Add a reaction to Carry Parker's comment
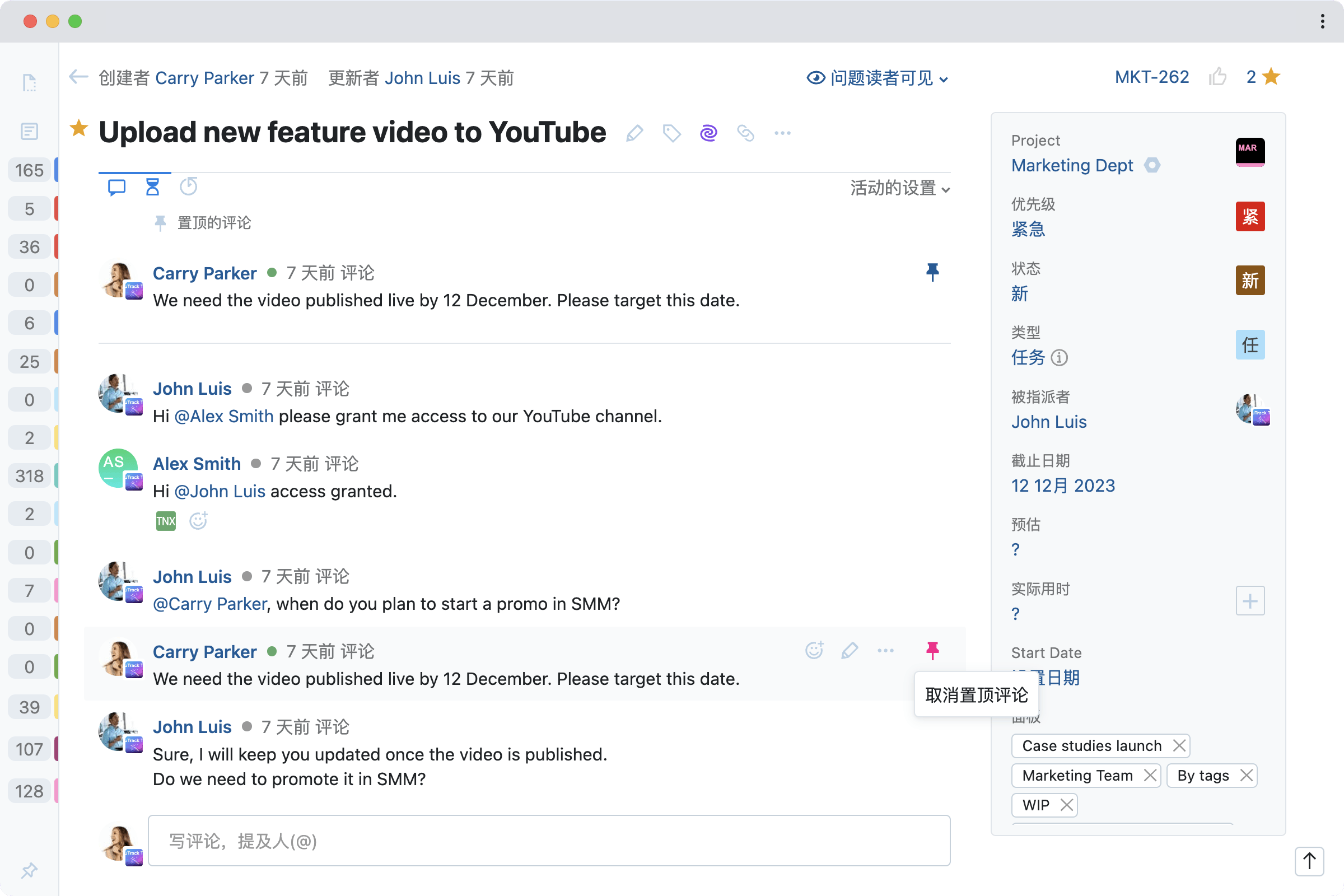The image size is (1344, 896). [814, 650]
